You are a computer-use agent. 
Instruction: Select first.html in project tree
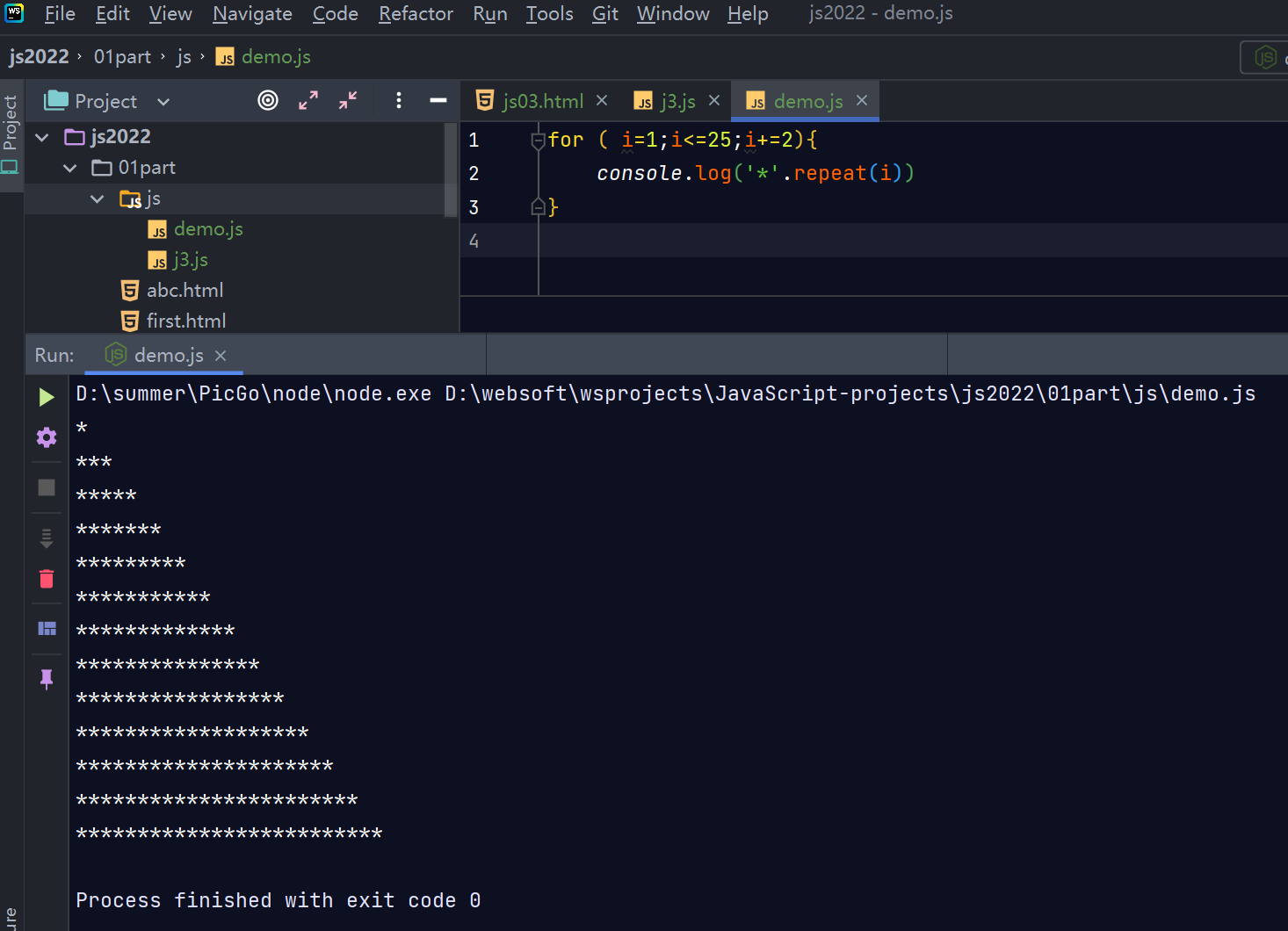[173, 321]
